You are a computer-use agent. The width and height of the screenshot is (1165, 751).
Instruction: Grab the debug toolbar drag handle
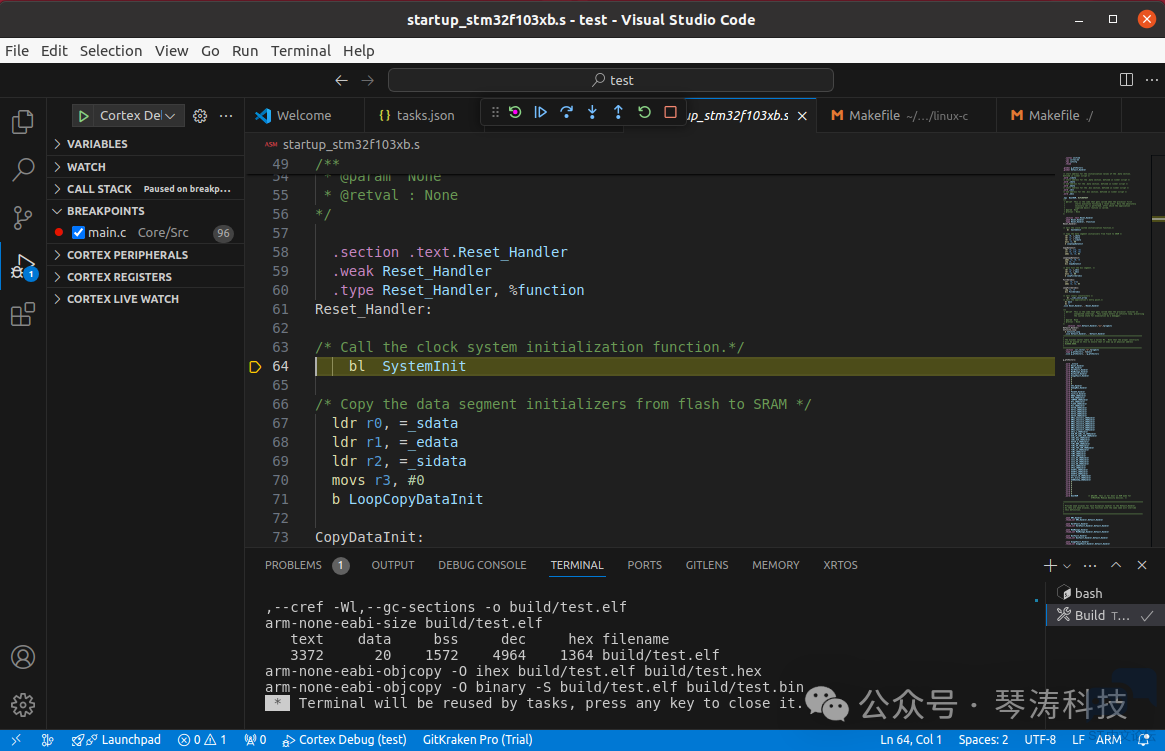coord(495,112)
